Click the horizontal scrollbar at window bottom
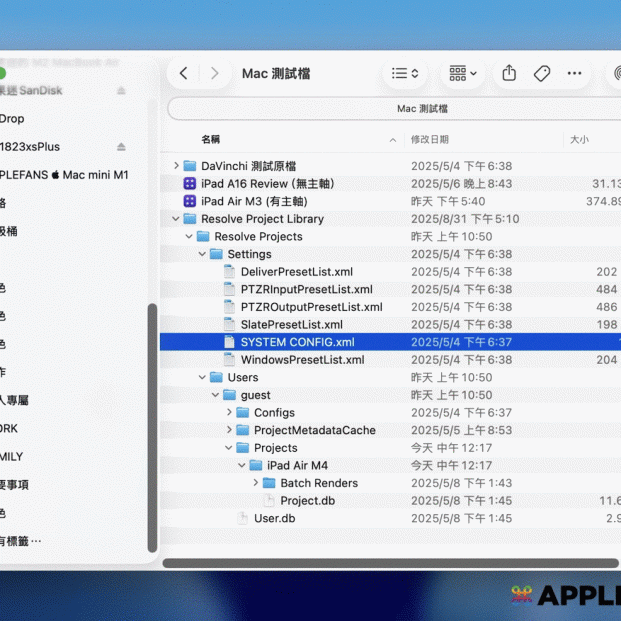Screen dimensions: 621x621 click(390, 563)
